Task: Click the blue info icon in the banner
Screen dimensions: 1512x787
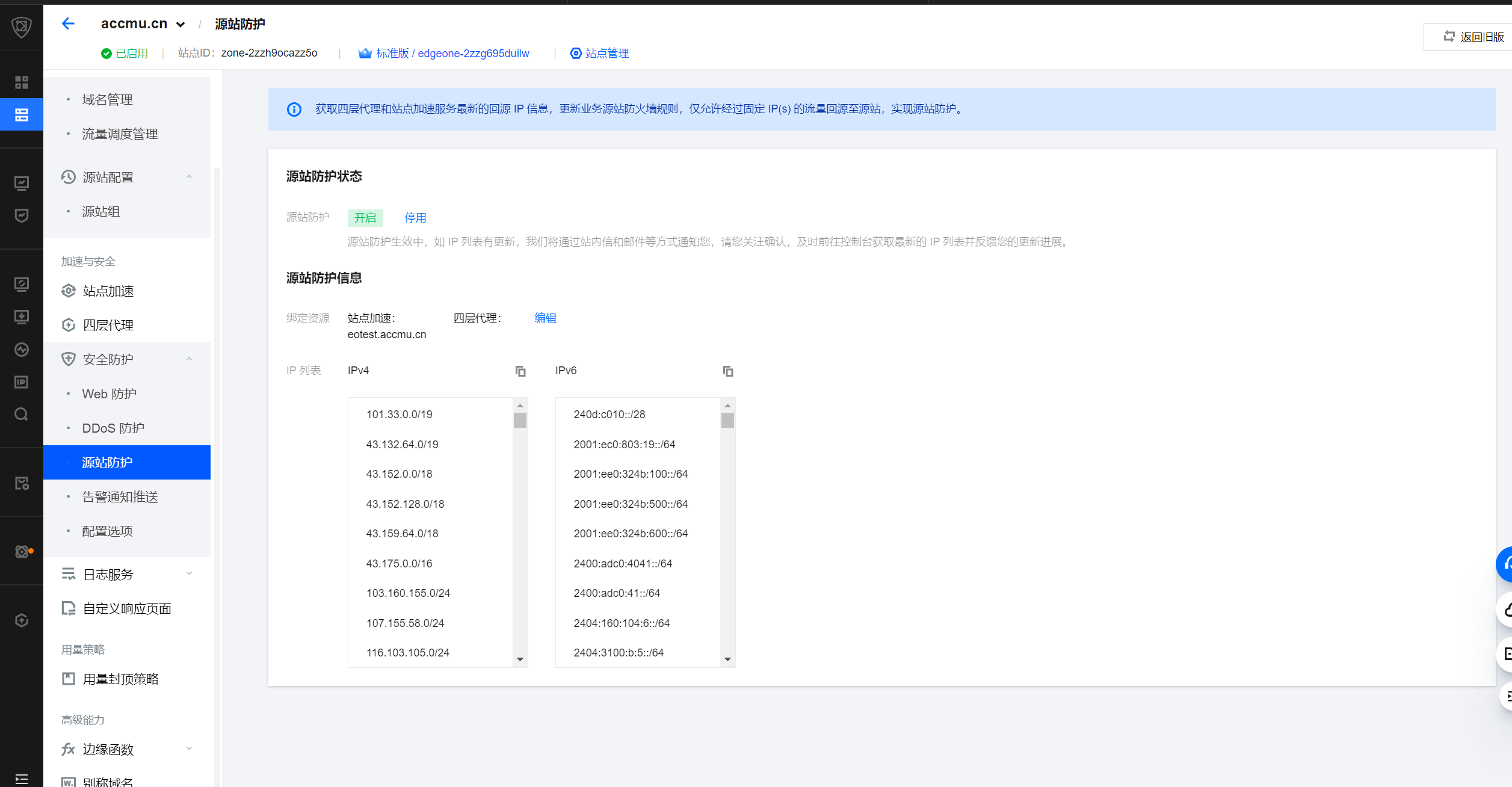Action: tap(294, 109)
